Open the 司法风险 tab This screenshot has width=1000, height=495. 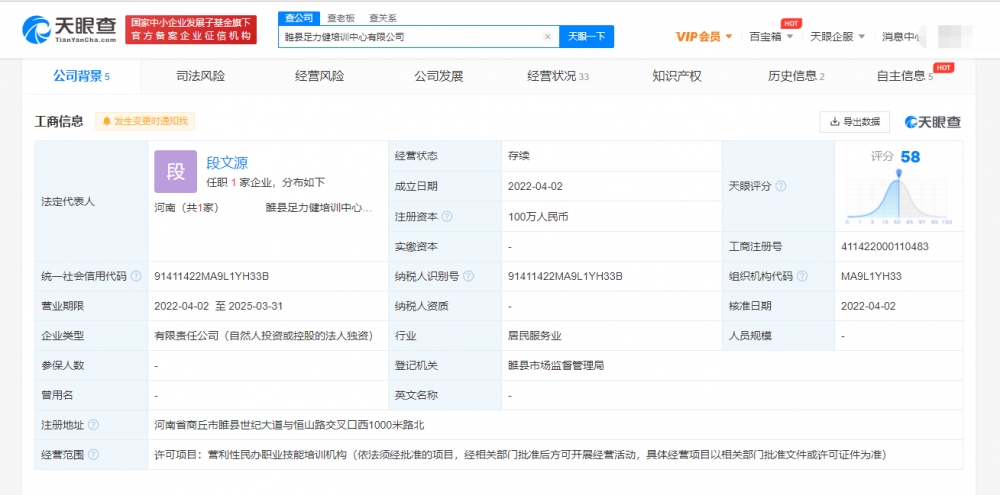click(200, 77)
